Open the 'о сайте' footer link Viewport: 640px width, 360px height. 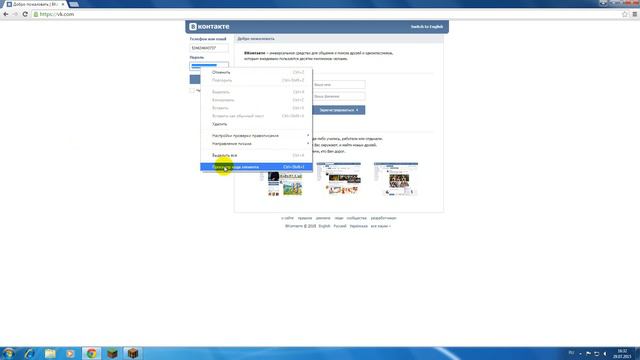point(287,218)
